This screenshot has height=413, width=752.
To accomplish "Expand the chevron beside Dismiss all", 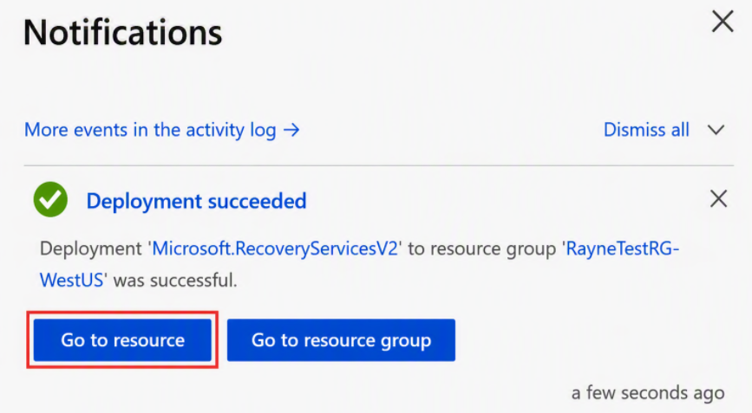I will pyautogui.click(x=716, y=130).
